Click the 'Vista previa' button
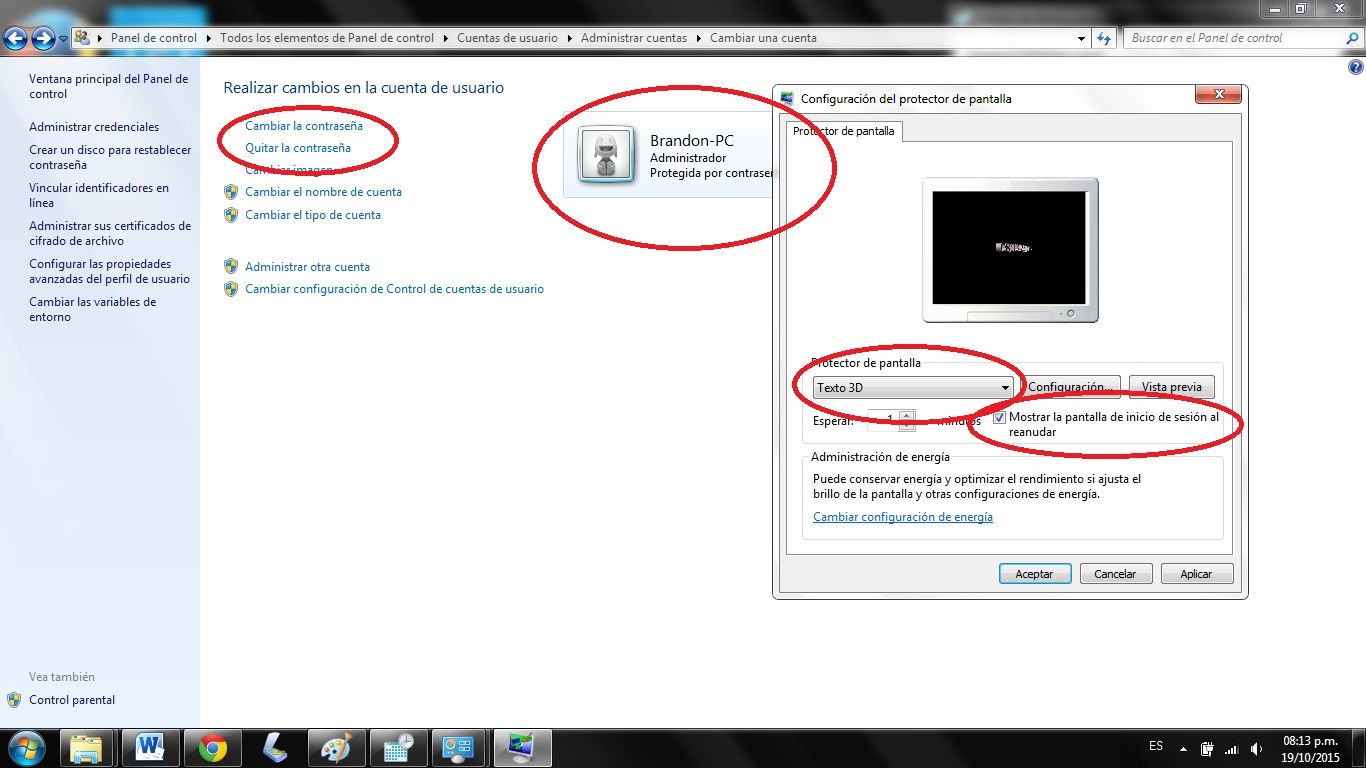 click(x=1171, y=387)
